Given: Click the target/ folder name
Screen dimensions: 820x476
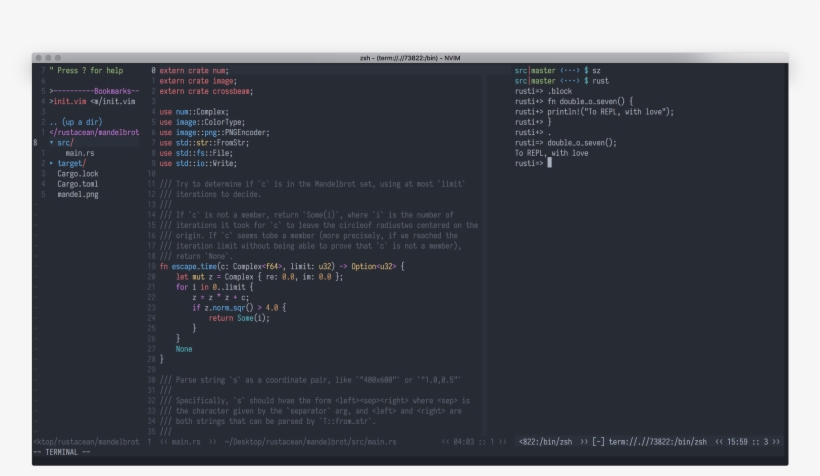Looking at the screenshot, I should point(72,163).
